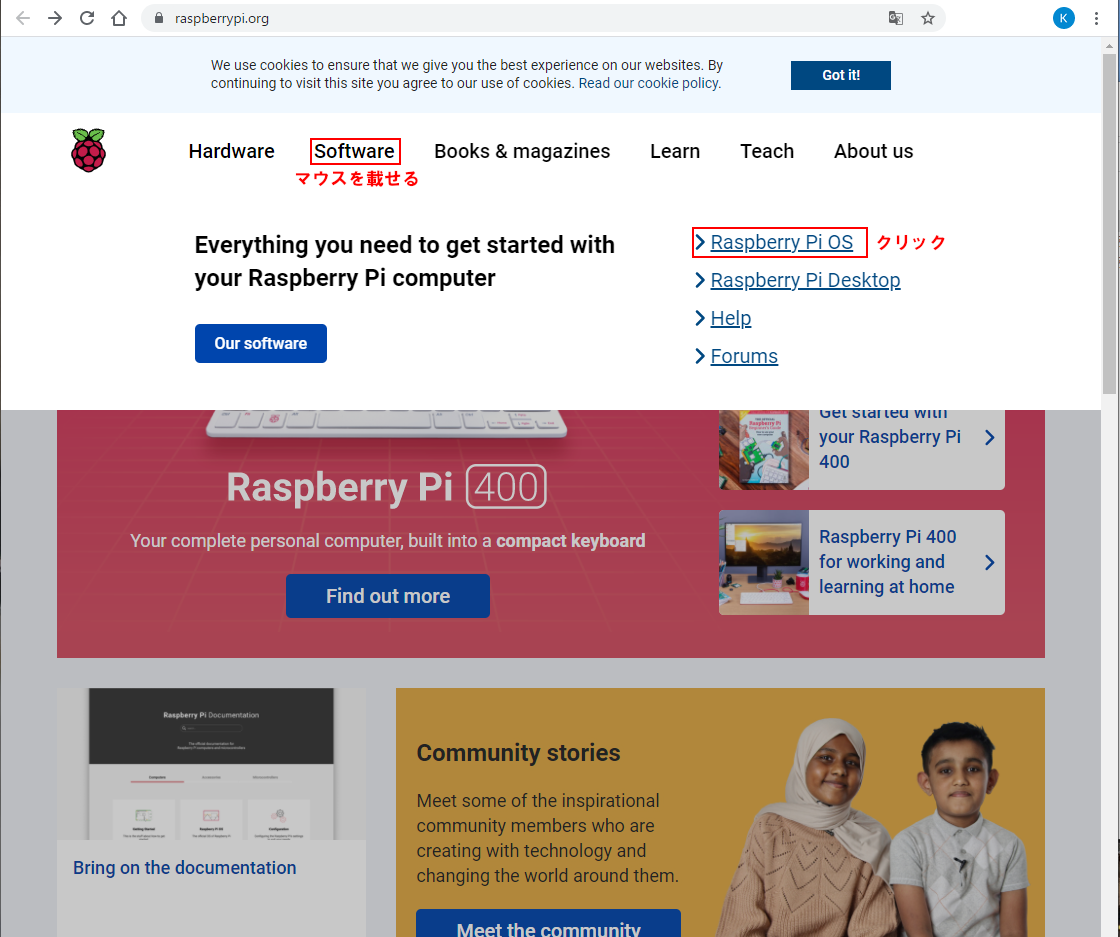1120x937 pixels.
Task: Click the browser forward arrow
Action: [55, 18]
